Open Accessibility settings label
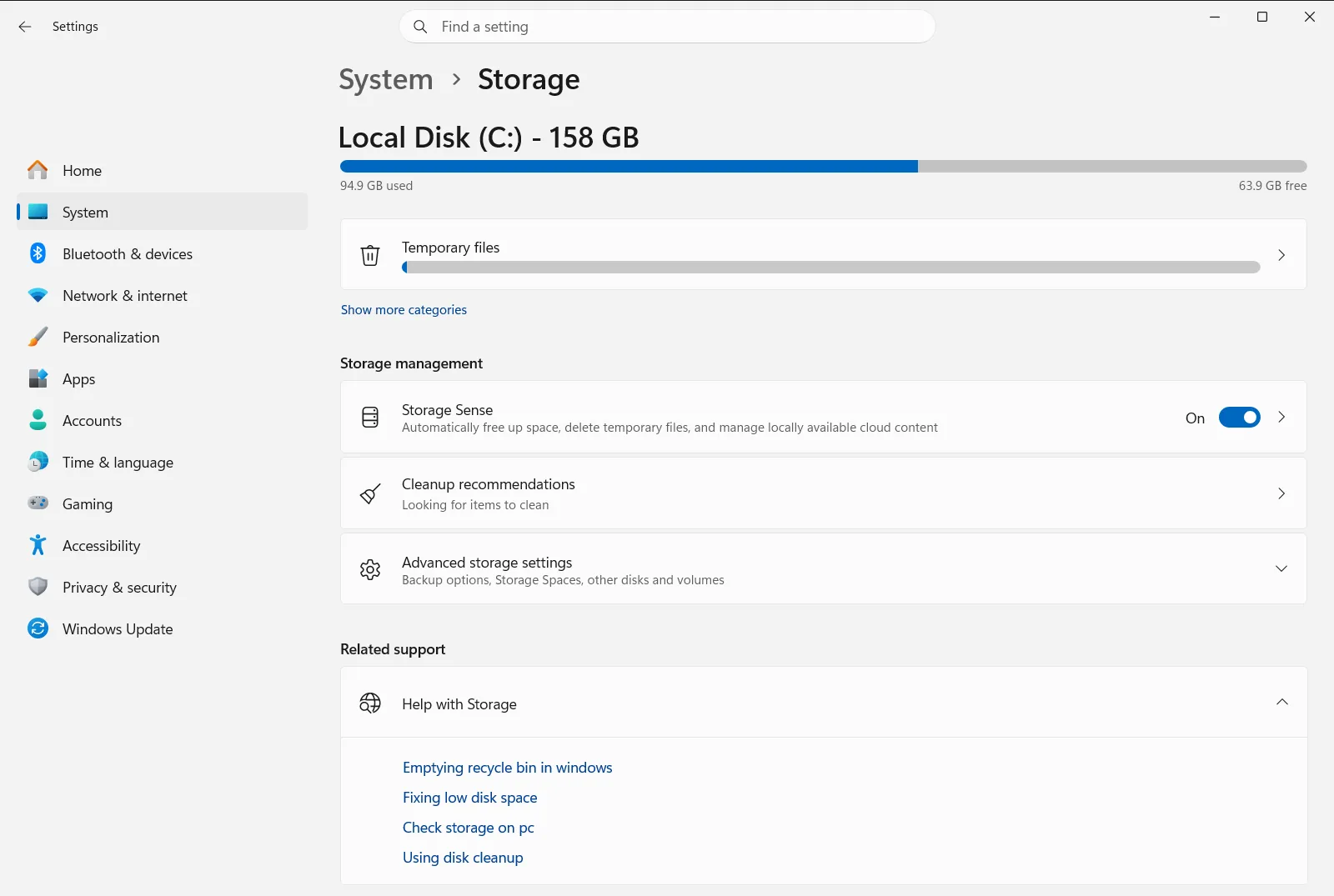 [101, 546]
